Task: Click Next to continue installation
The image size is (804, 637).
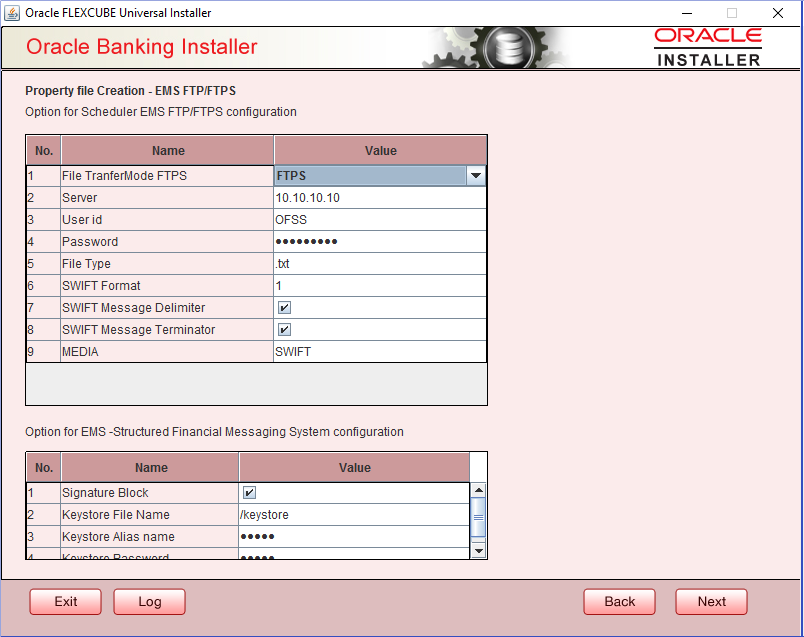Action: click(712, 602)
